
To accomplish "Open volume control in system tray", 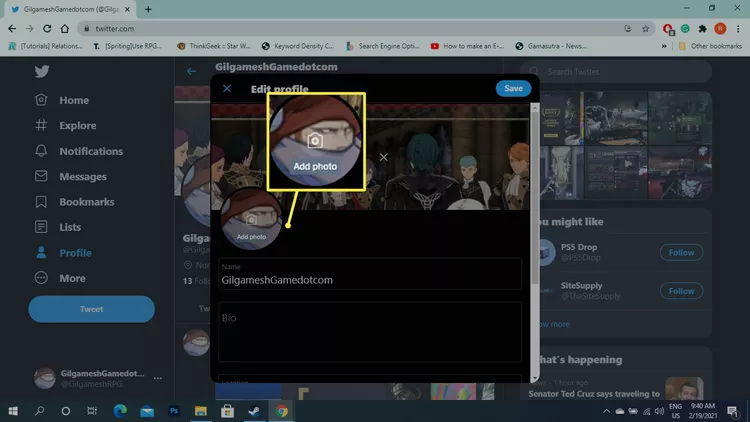I will (x=659, y=411).
